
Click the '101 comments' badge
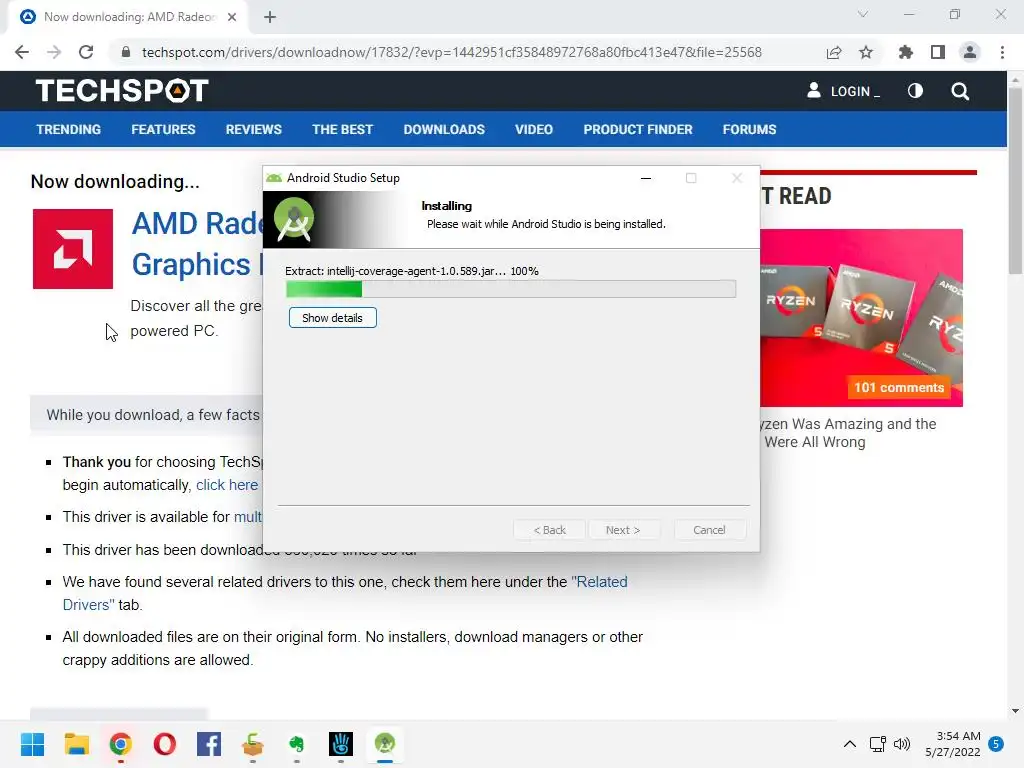tap(899, 387)
